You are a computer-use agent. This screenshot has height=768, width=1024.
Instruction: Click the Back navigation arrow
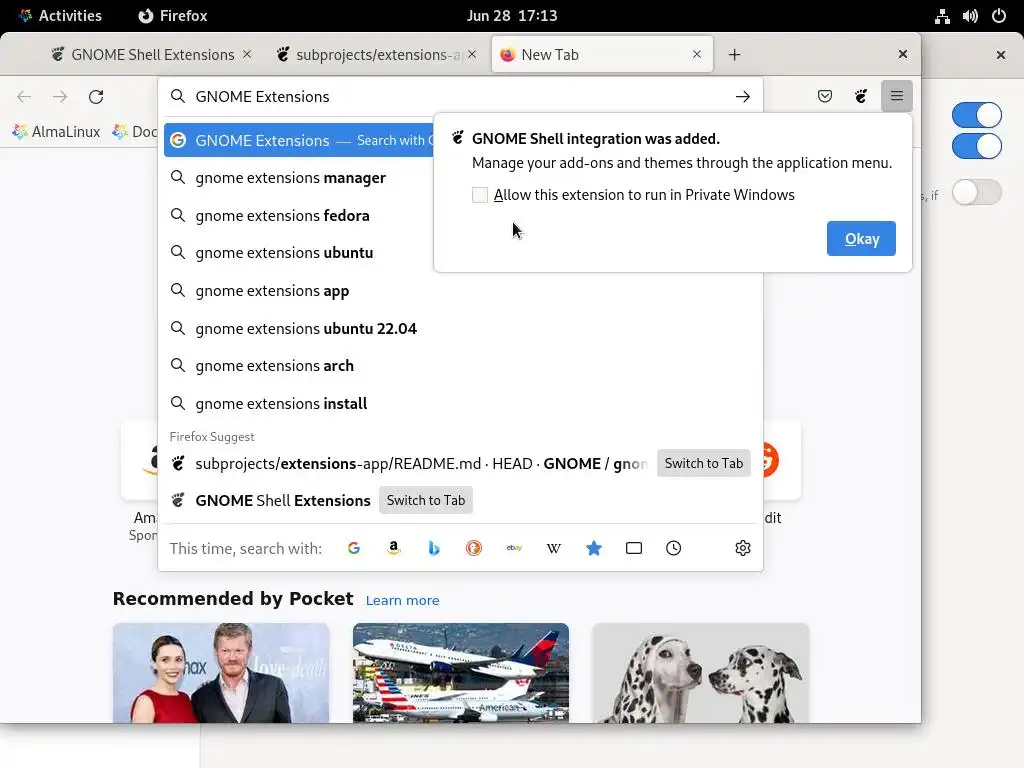(x=24, y=97)
